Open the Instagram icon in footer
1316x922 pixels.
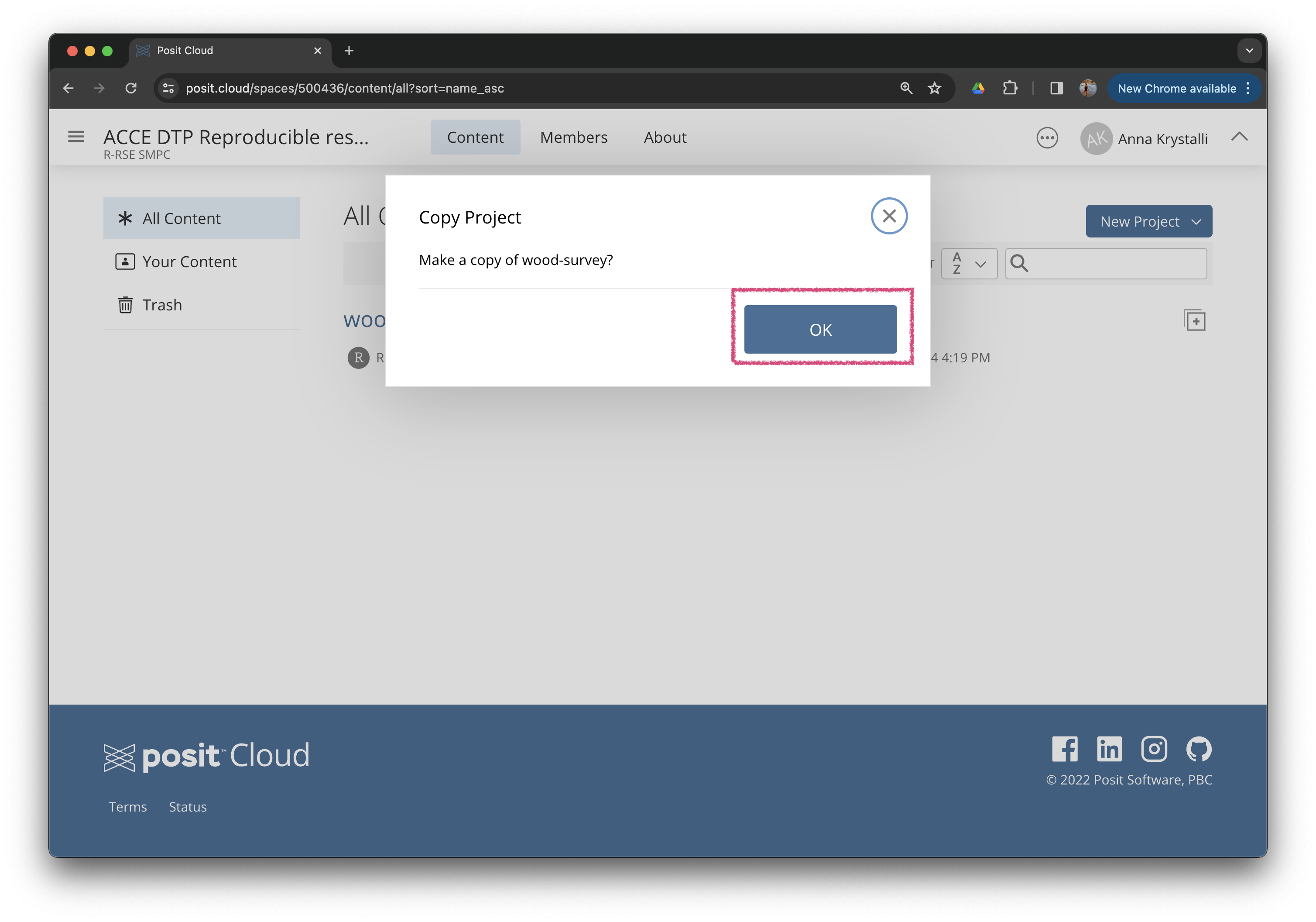click(x=1154, y=749)
